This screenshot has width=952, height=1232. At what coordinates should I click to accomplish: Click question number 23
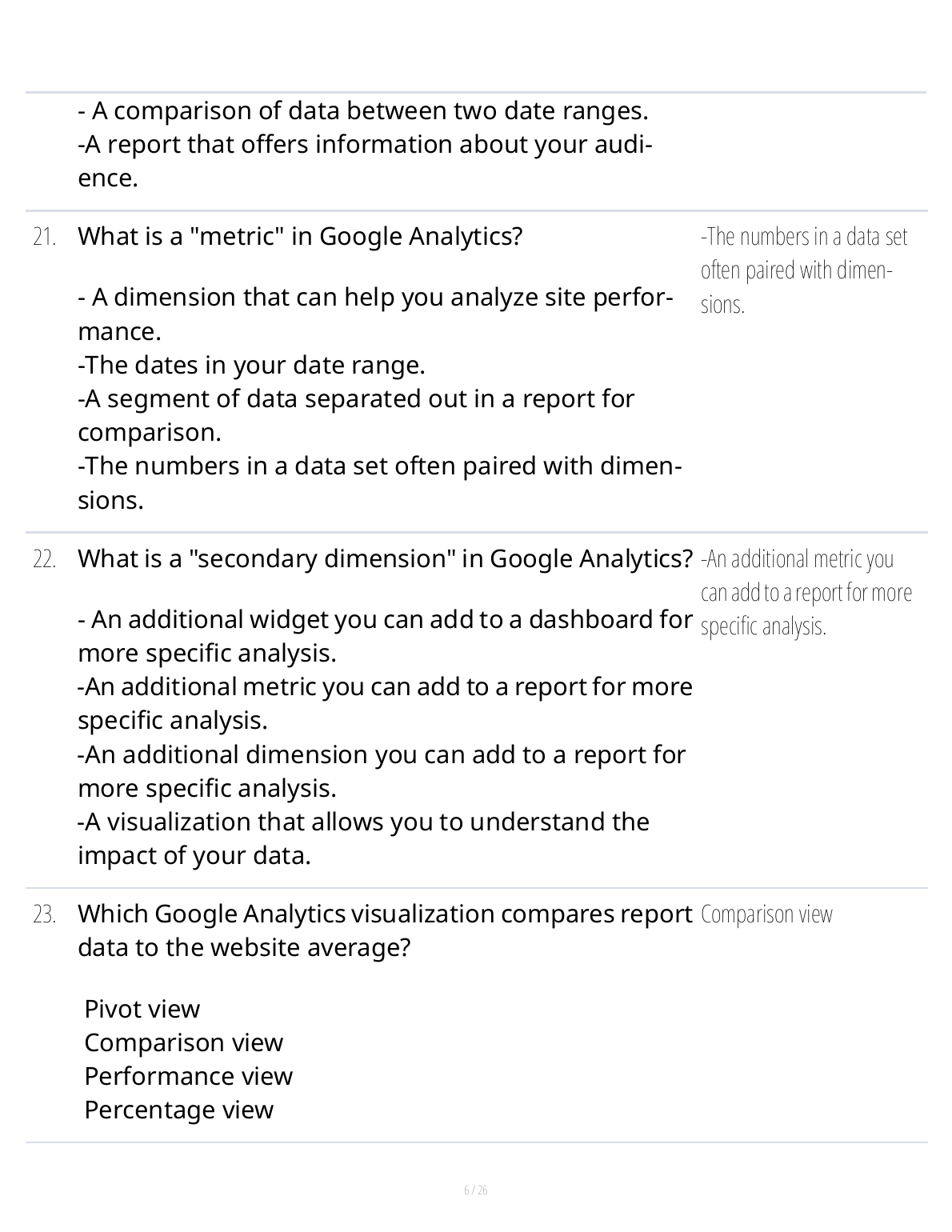pyautogui.click(x=44, y=914)
